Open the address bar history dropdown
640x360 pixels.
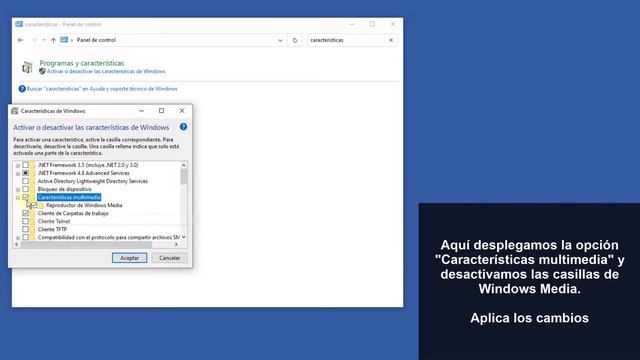point(280,40)
